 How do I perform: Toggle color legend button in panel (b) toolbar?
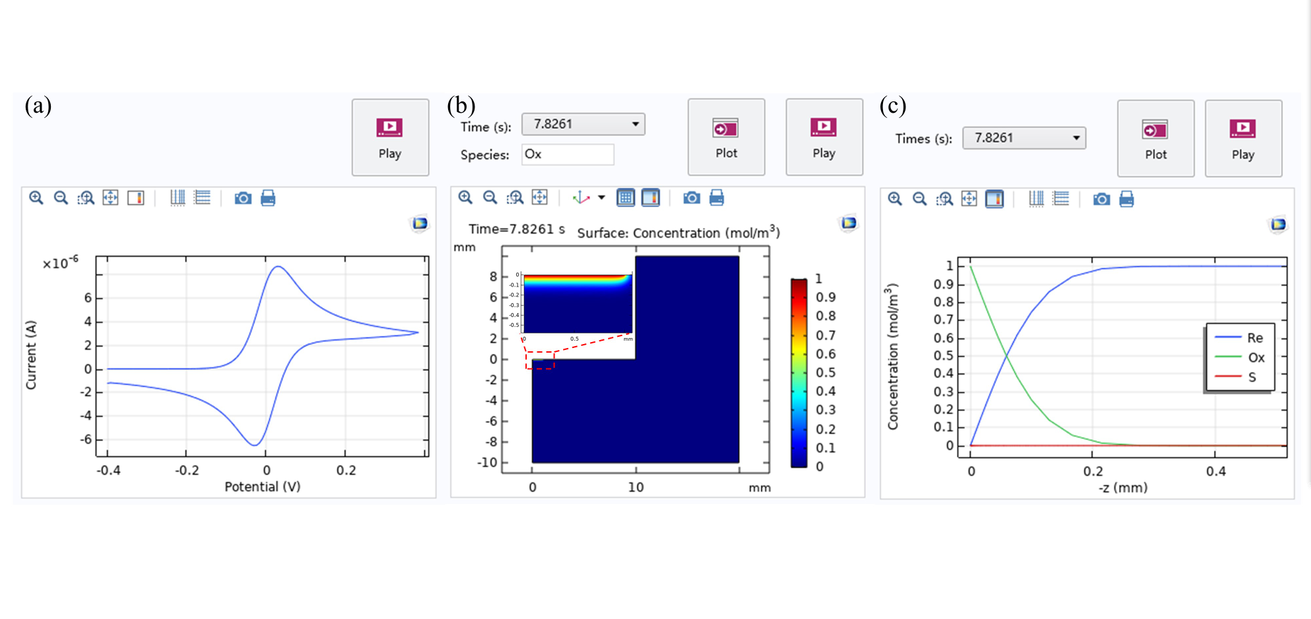650,198
